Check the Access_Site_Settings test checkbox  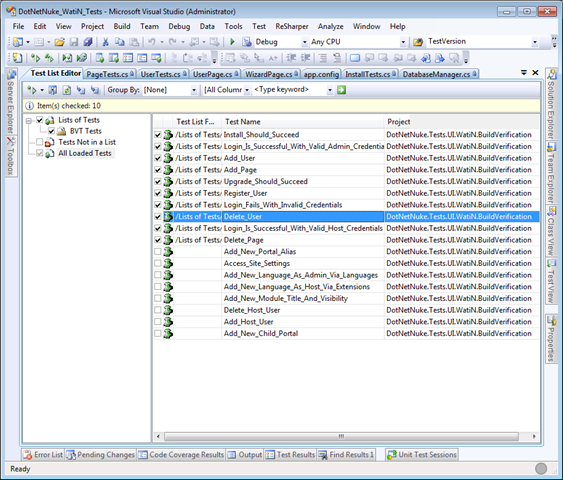tap(158, 263)
